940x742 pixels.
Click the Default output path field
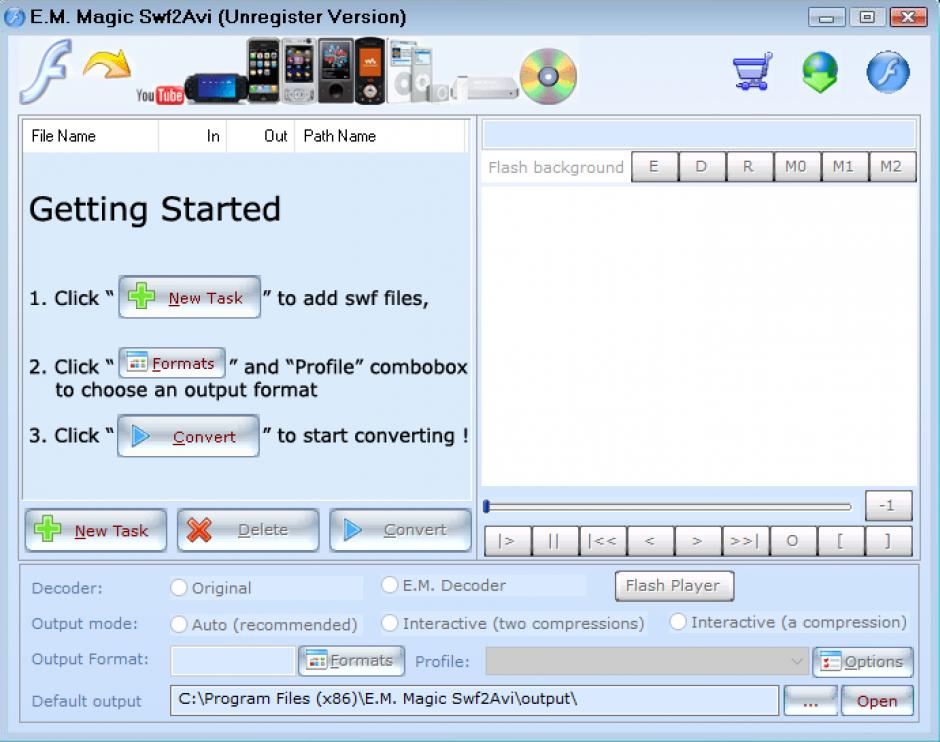(474, 701)
